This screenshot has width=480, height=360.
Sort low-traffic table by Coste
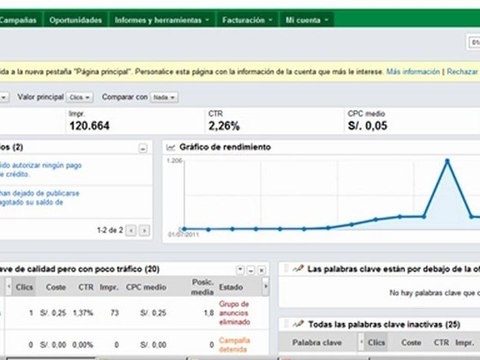[56, 287]
